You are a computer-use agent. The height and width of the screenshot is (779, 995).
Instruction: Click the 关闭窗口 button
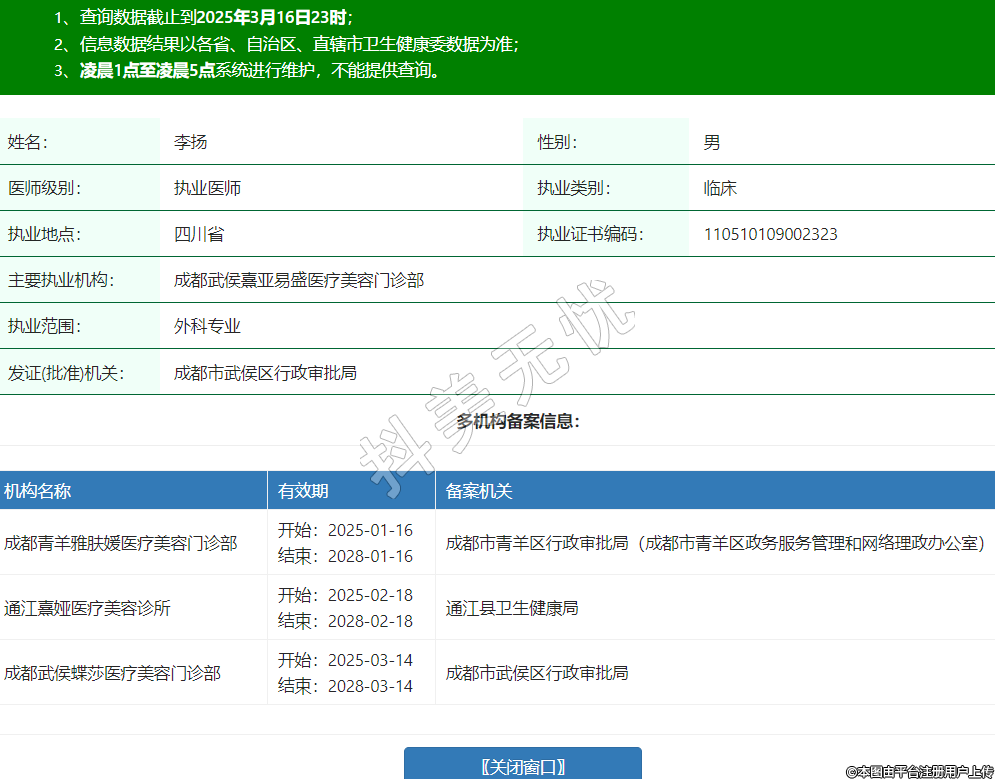click(x=522, y=766)
